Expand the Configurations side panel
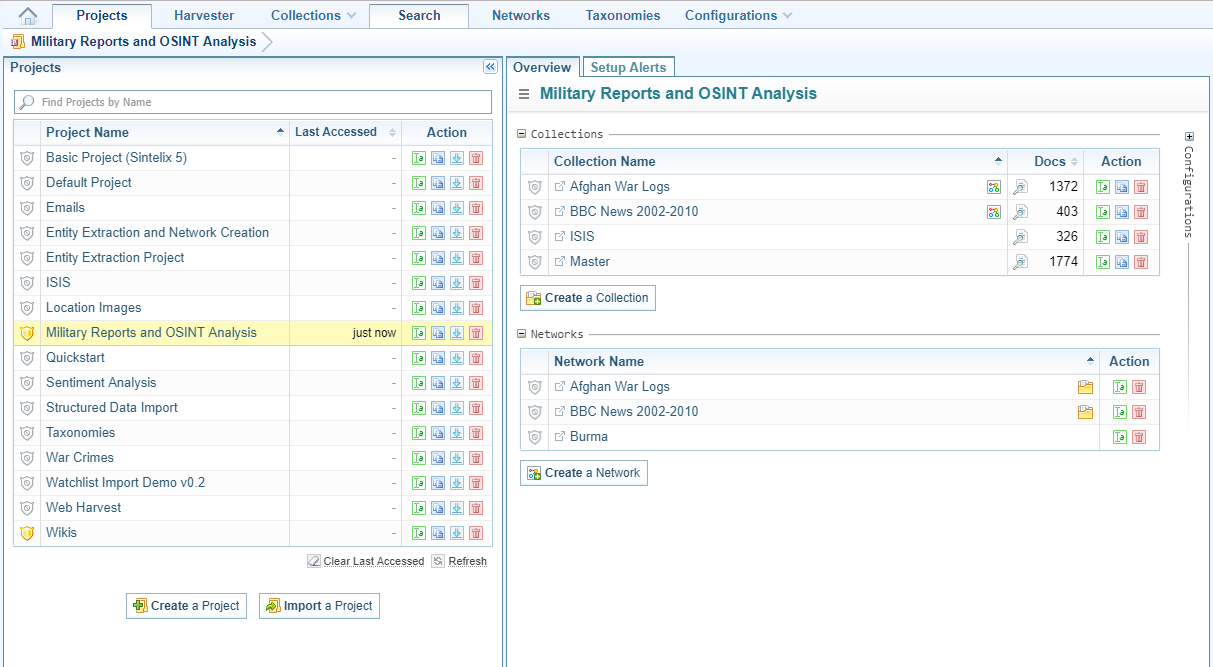The image size is (1213, 667). pyautogui.click(x=1189, y=137)
